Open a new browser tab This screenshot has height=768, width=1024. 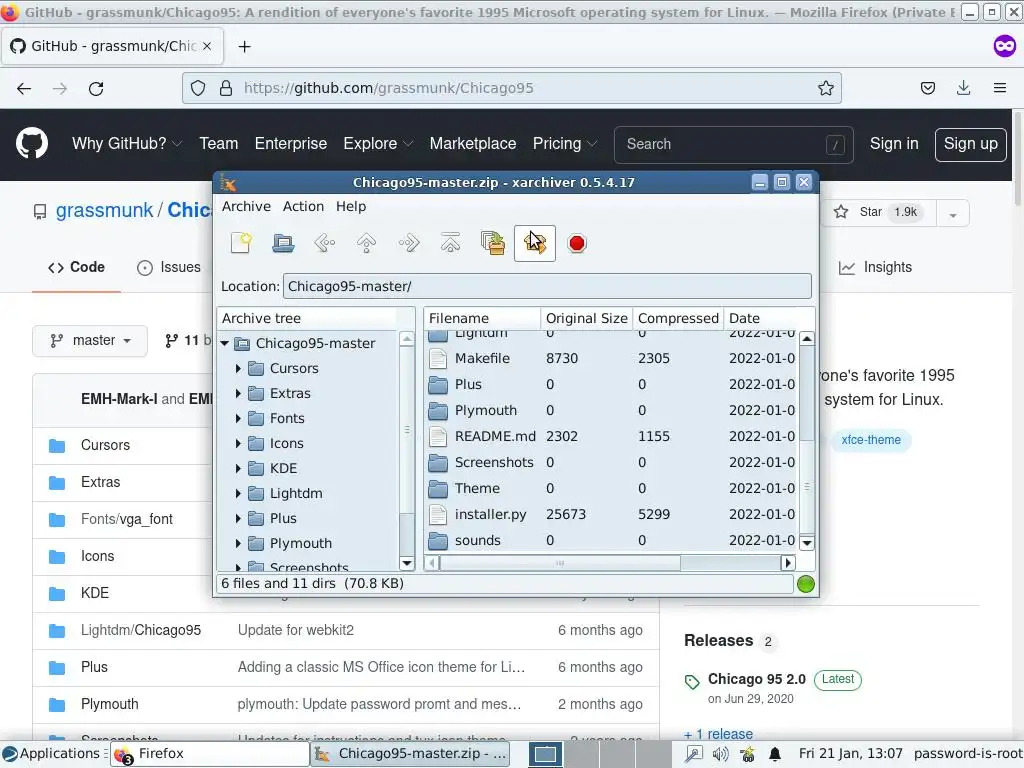pyautogui.click(x=244, y=46)
